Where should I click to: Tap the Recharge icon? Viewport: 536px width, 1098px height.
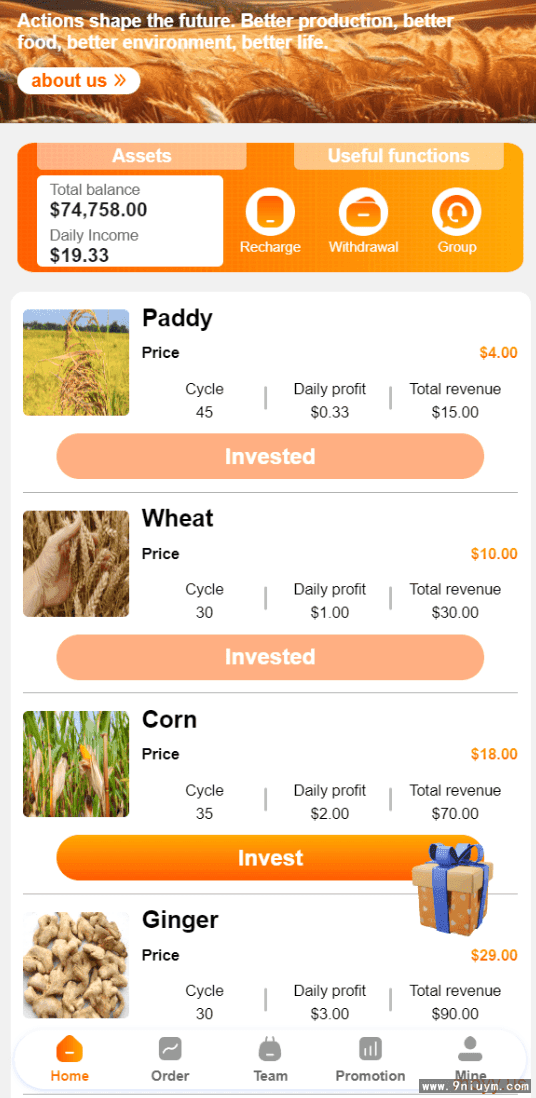(270, 212)
